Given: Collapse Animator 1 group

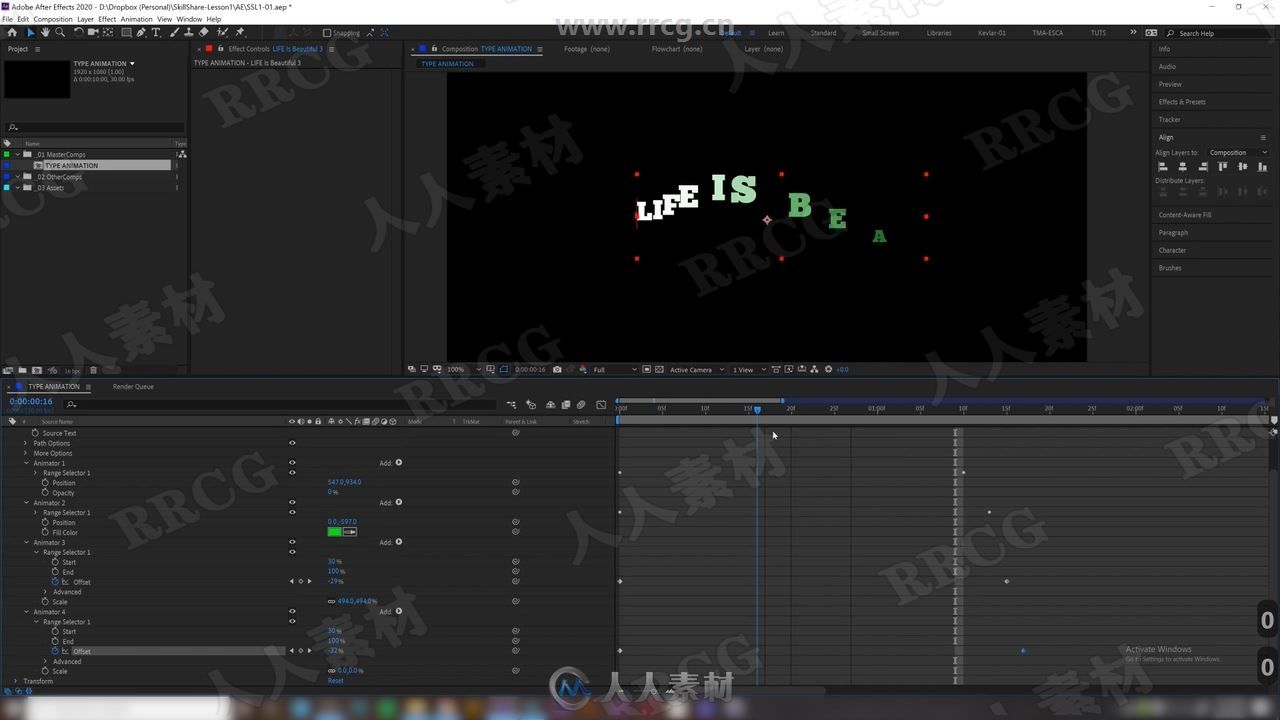Looking at the screenshot, I should click(27, 463).
